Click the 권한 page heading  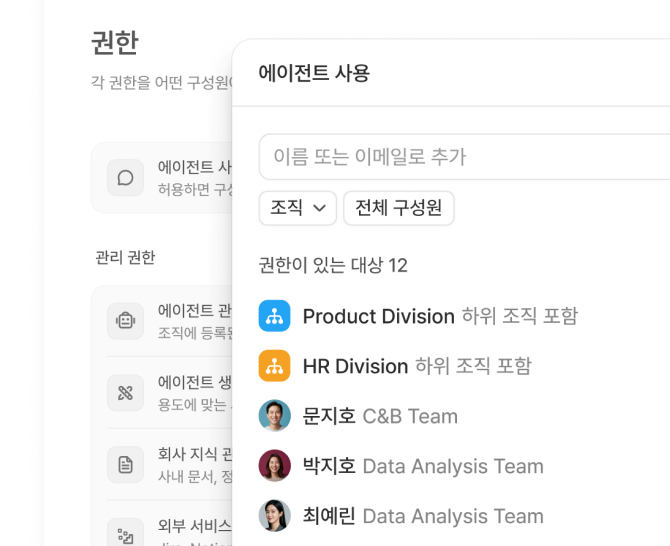(115, 42)
